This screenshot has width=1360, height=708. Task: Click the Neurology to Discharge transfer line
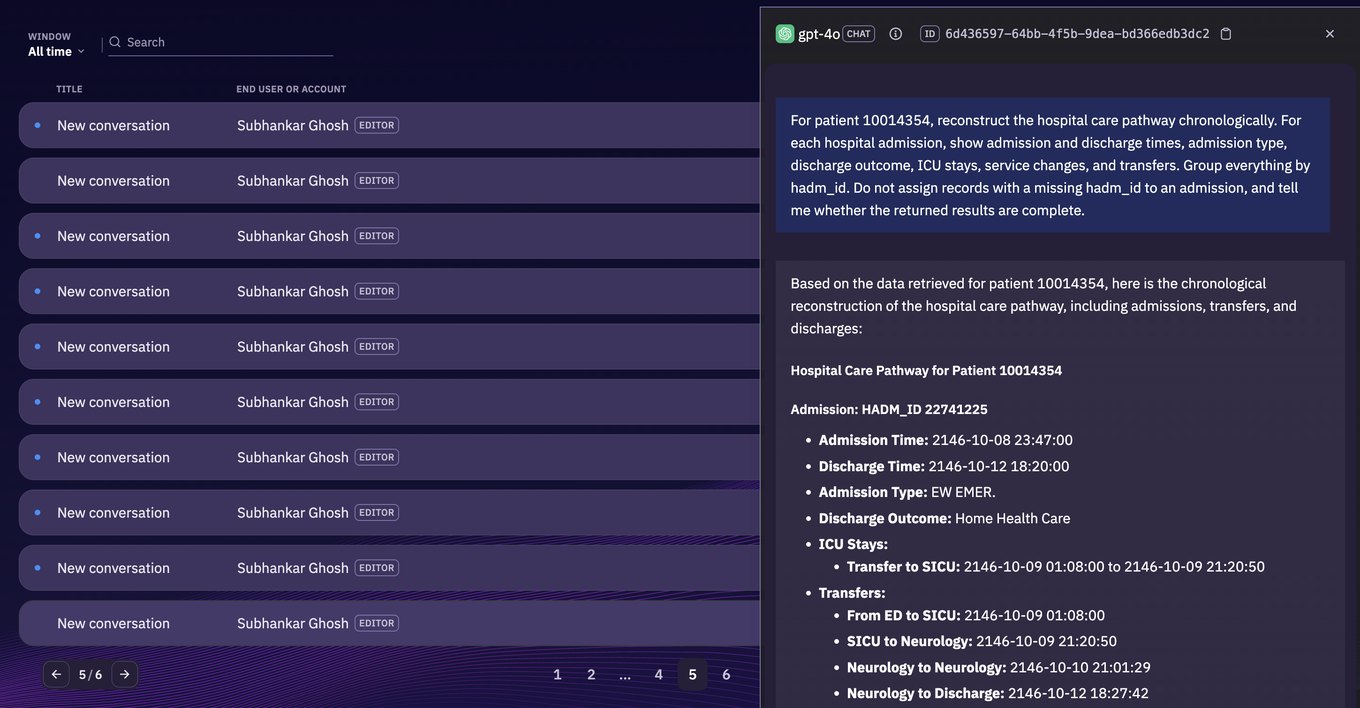coord(996,694)
